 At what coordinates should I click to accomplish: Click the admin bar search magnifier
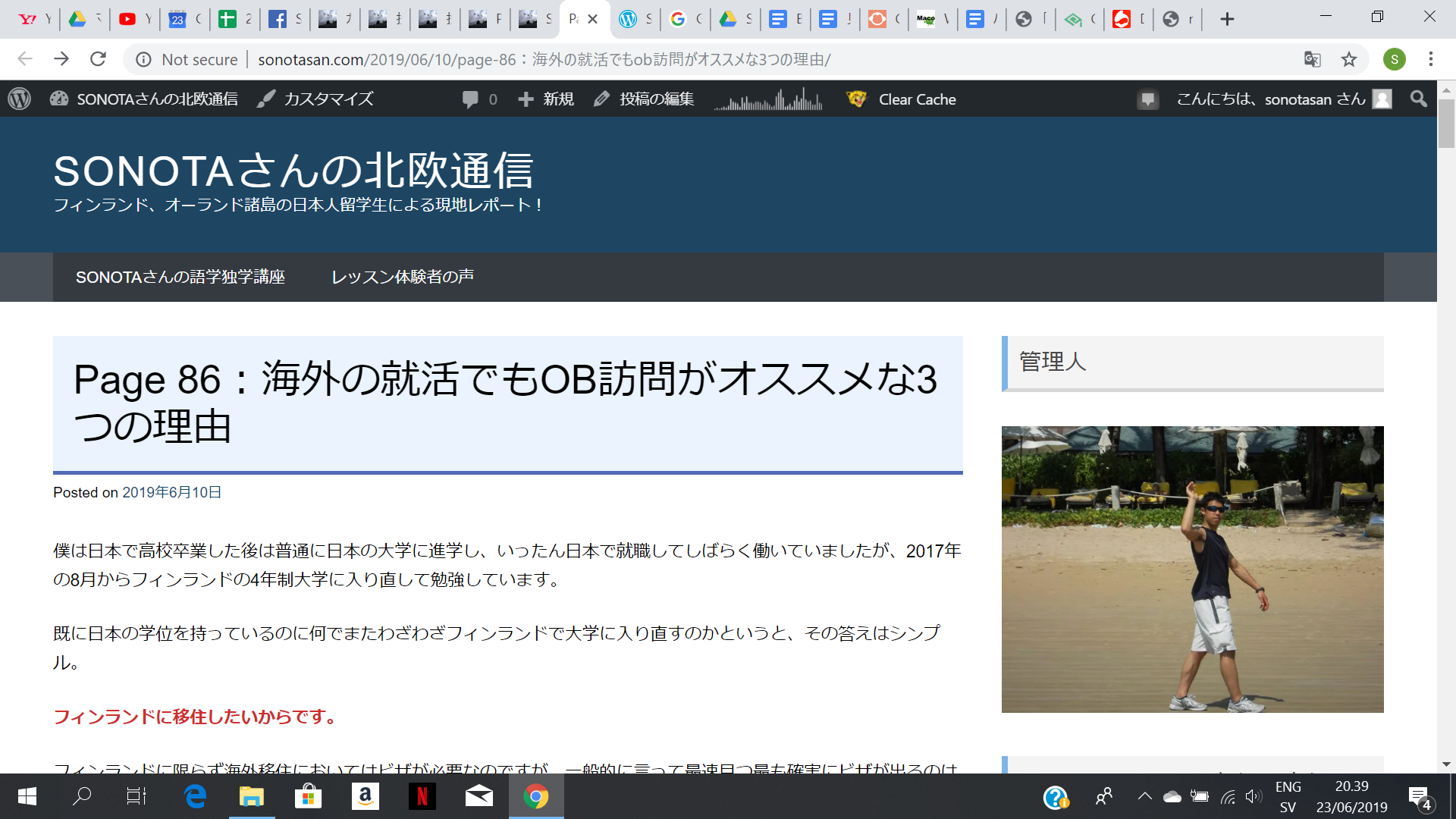(1418, 99)
